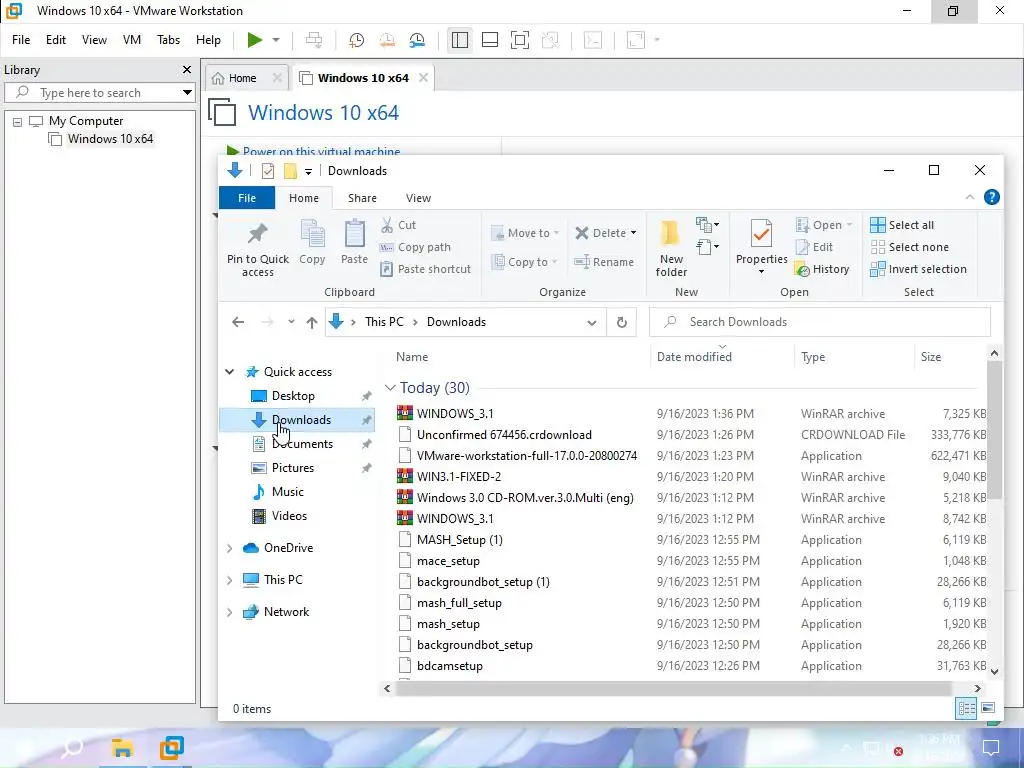
Task: Open the VMware File menu
Action: point(21,40)
